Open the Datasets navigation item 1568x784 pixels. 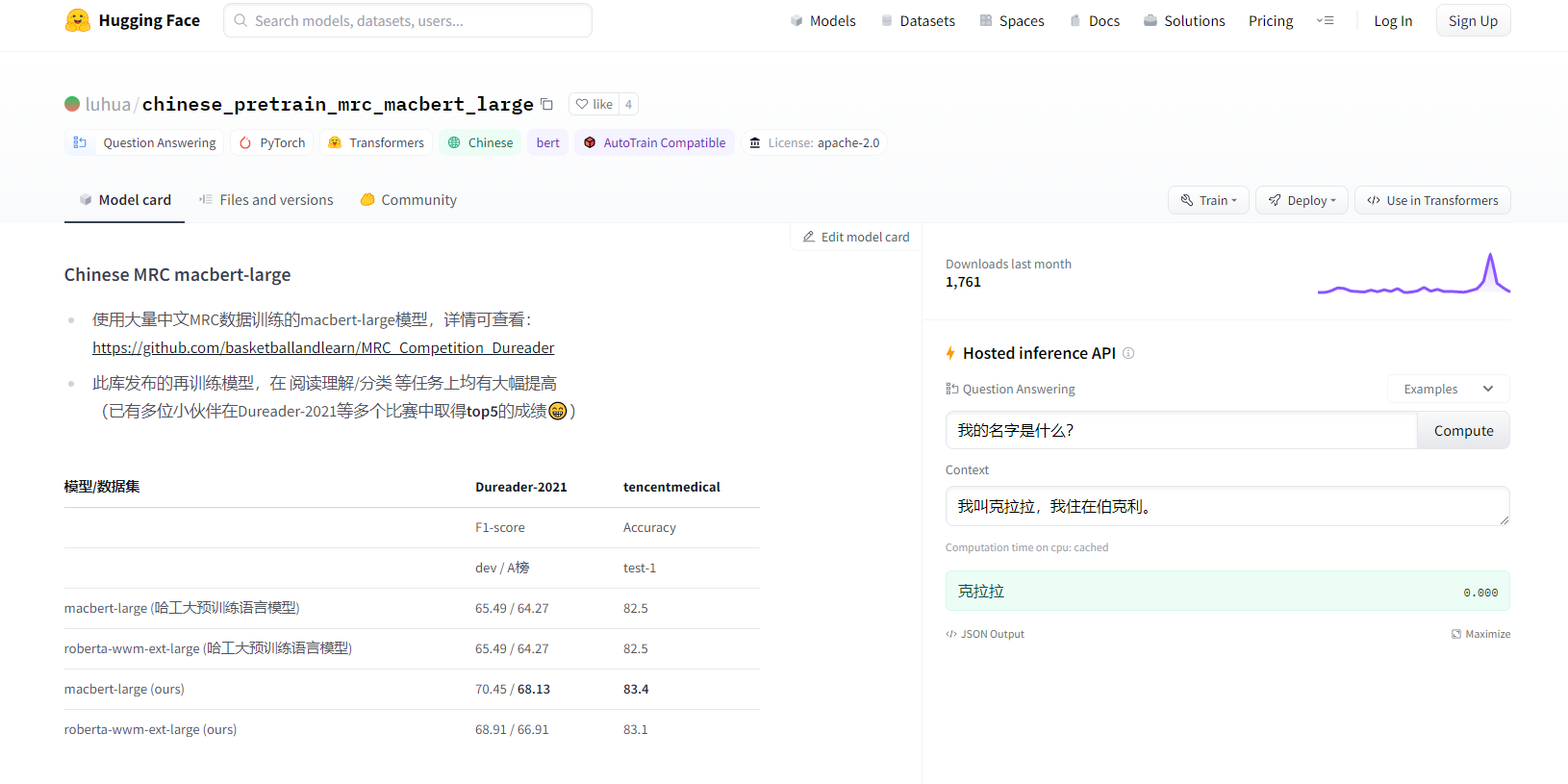pos(918,20)
